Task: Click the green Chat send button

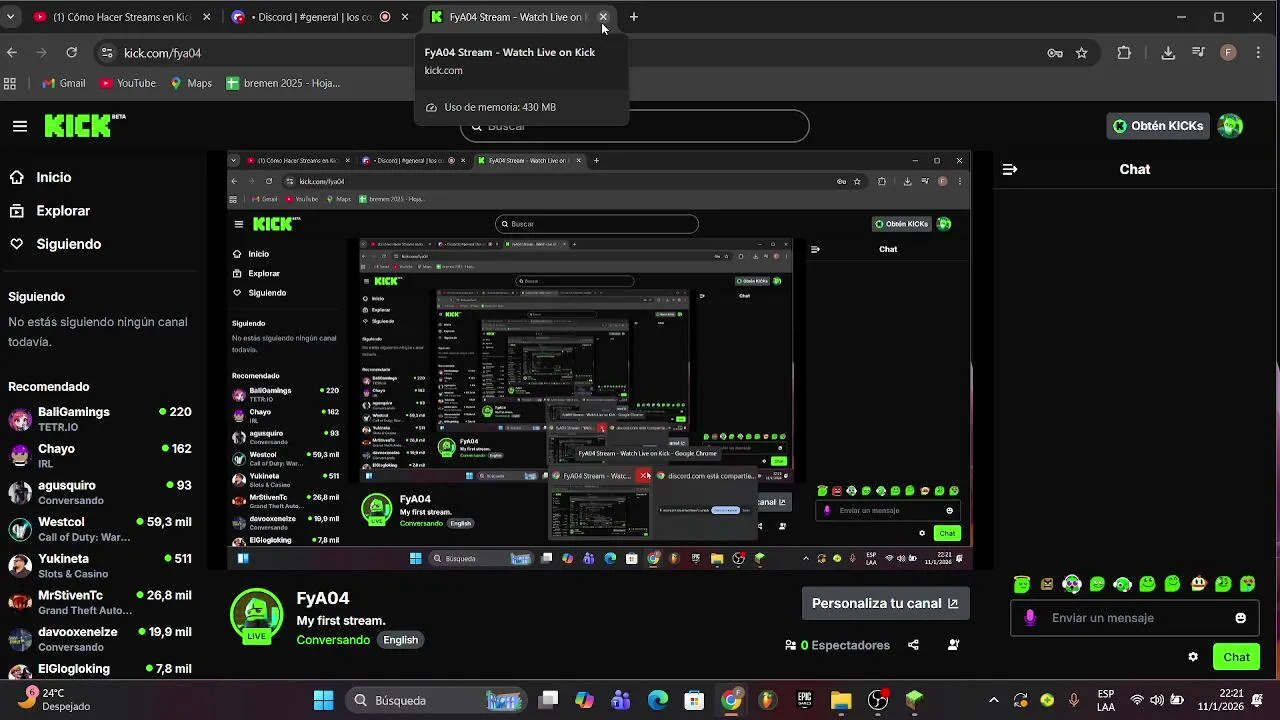Action: (1237, 657)
